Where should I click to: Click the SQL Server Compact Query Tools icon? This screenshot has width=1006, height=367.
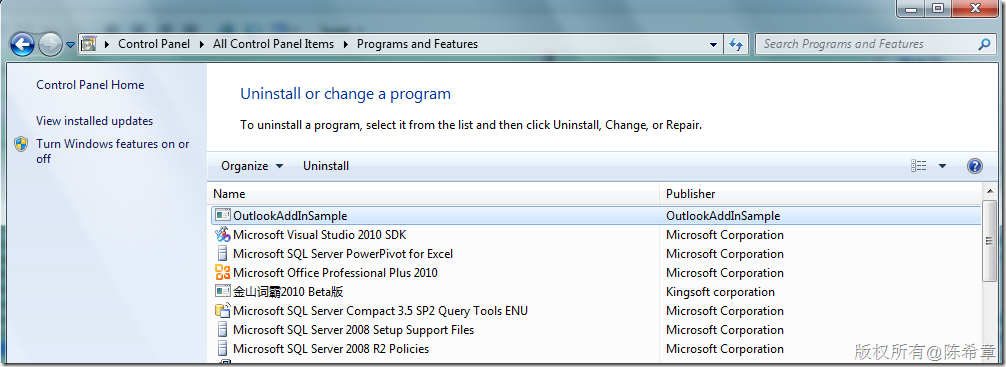pos(222,311)
